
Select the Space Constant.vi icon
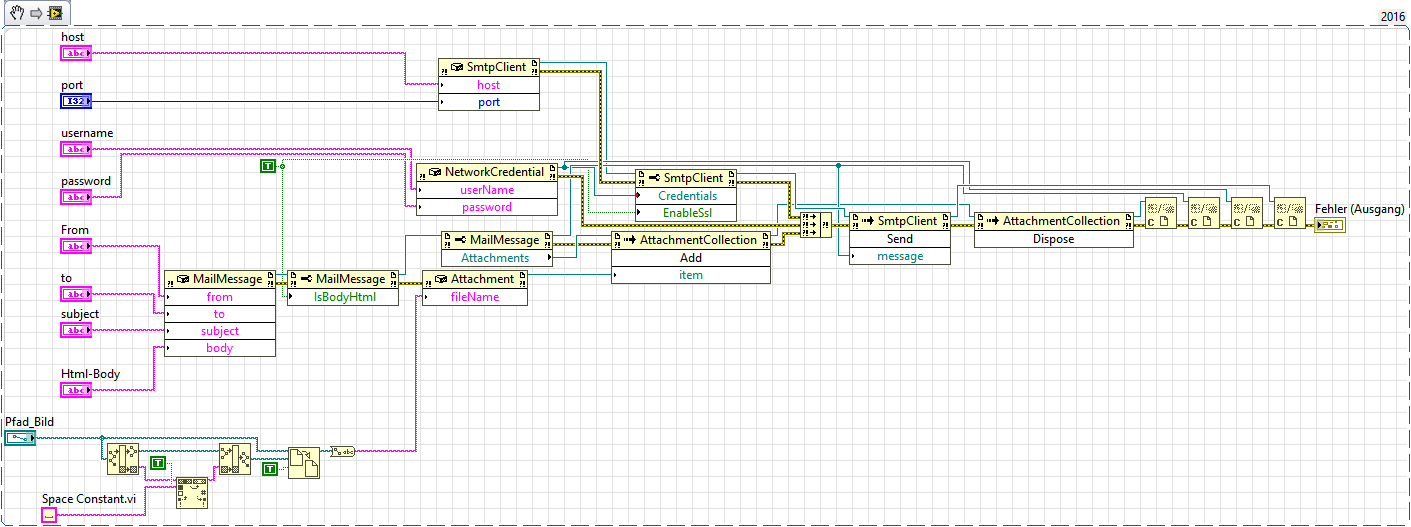pos(49,515)
